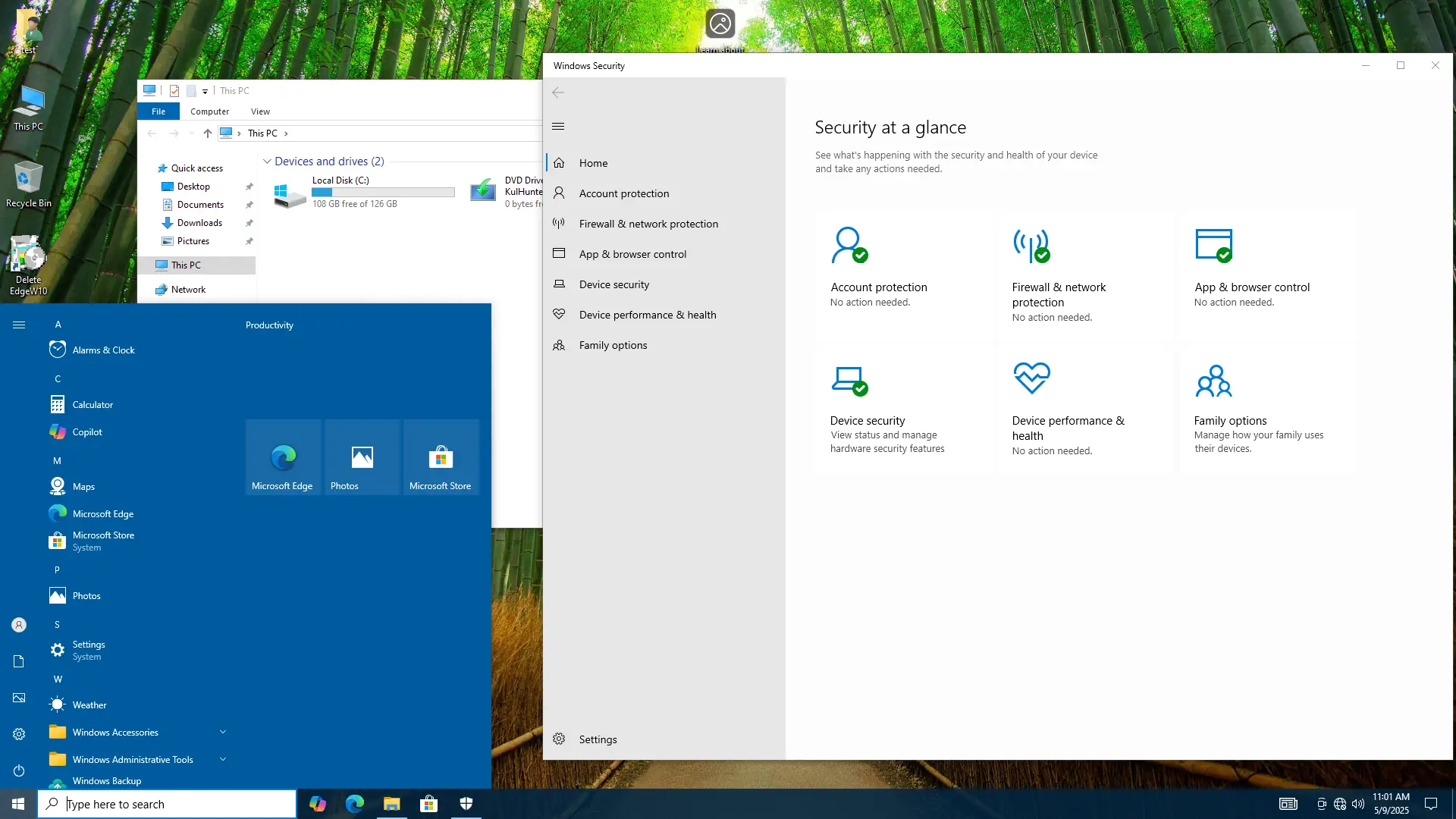Open Settings in Windows Security sidebar
The height and width of the screenshot is (819, 1456).
point(598,739)
